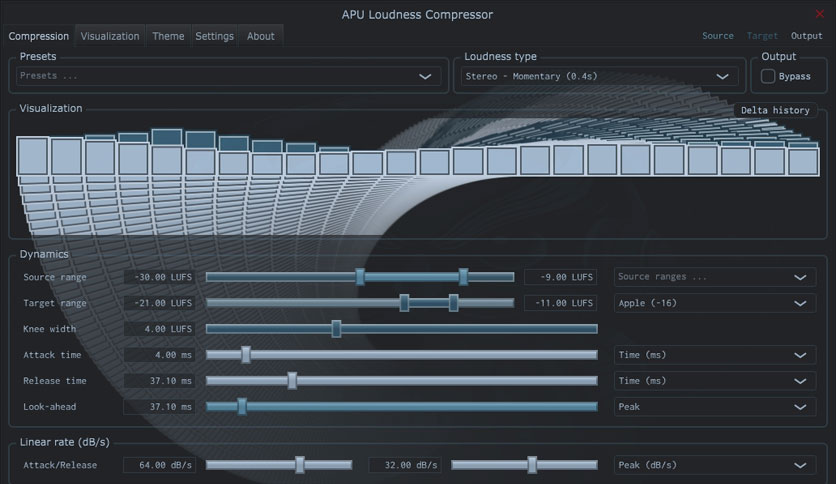This screenshot has height=484, width=836.
Task: Open the About tab
Action: (x=261, y=36)
